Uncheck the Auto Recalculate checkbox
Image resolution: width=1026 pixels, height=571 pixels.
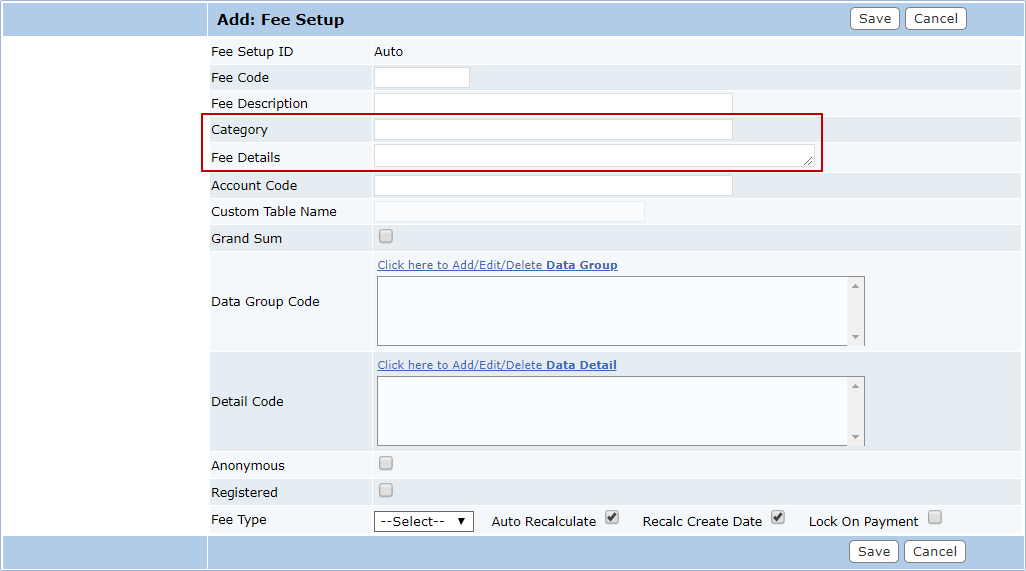[612, 518]
